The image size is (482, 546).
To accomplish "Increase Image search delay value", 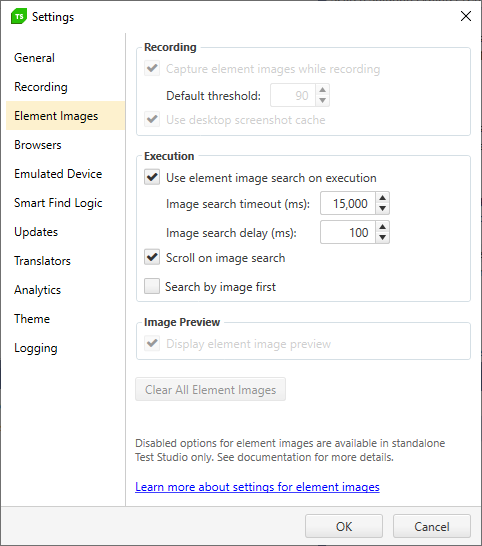I will click(382, 227).
